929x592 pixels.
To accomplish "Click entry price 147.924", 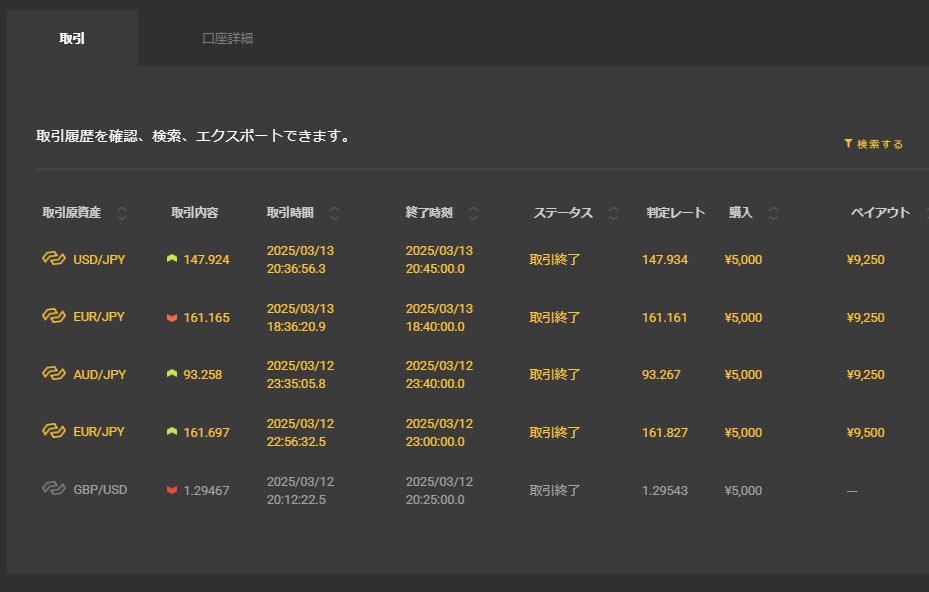I will [x=206, y=260].
